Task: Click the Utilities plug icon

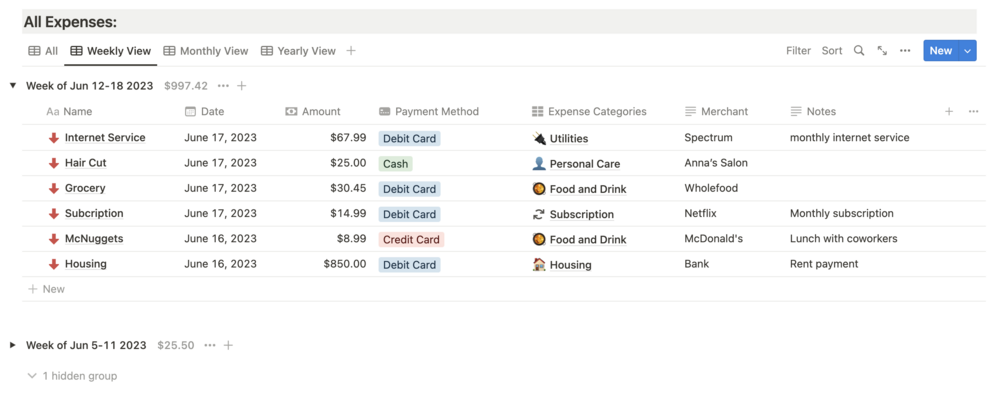Action: (539, 138)
